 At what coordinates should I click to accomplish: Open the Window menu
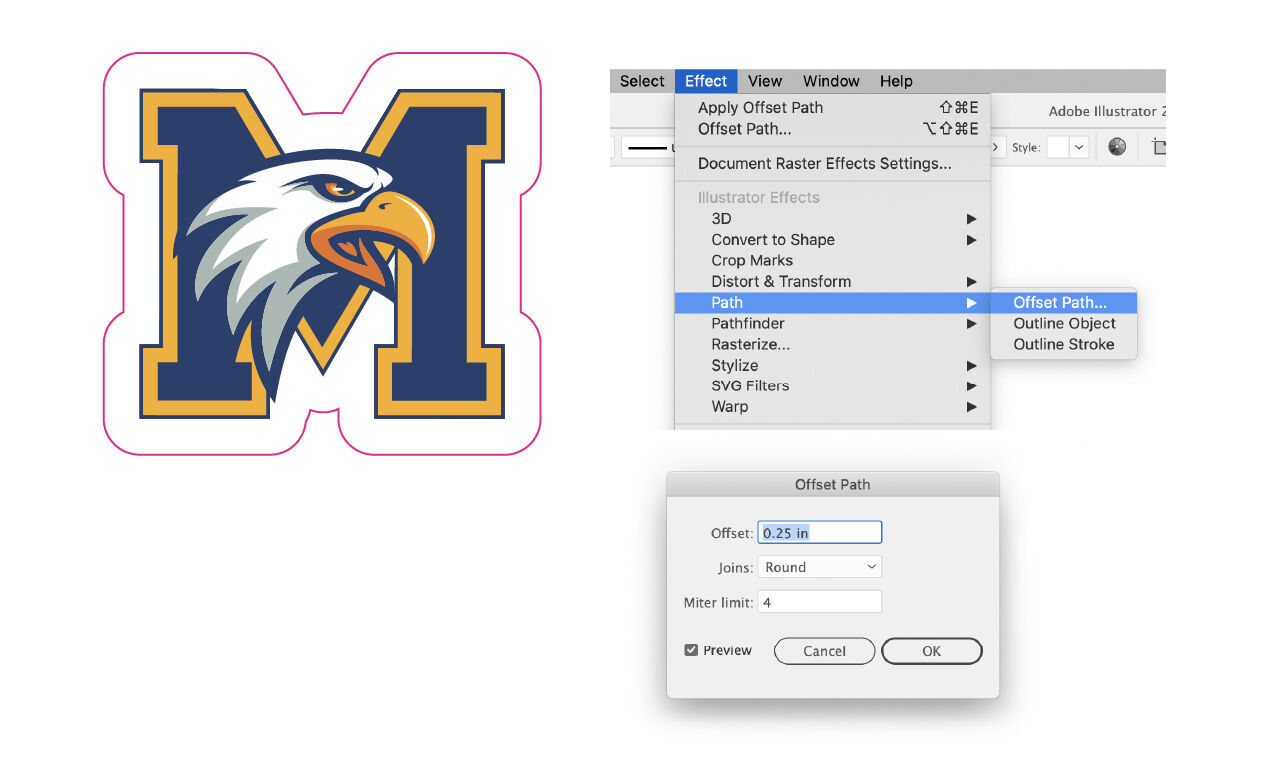click(831, 81)
